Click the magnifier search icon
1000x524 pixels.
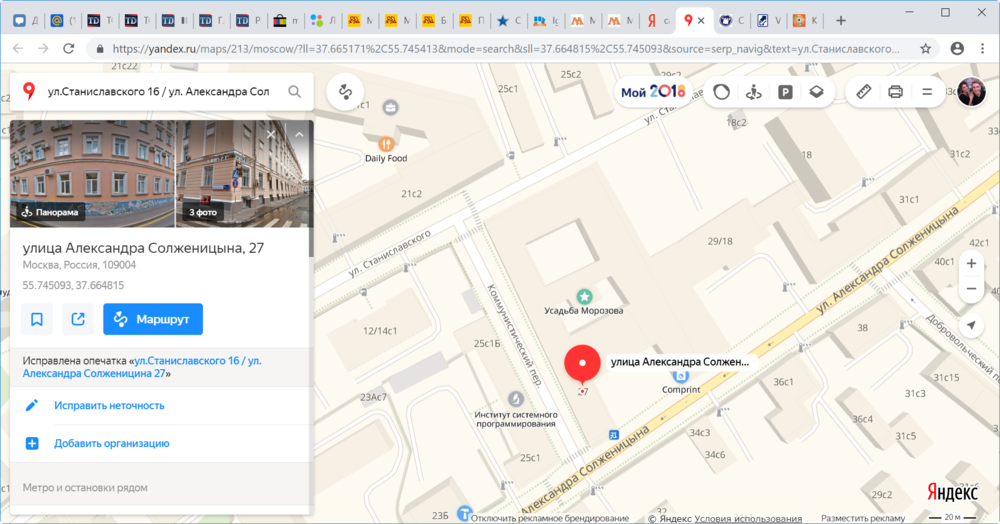click(x=295, y=92)
